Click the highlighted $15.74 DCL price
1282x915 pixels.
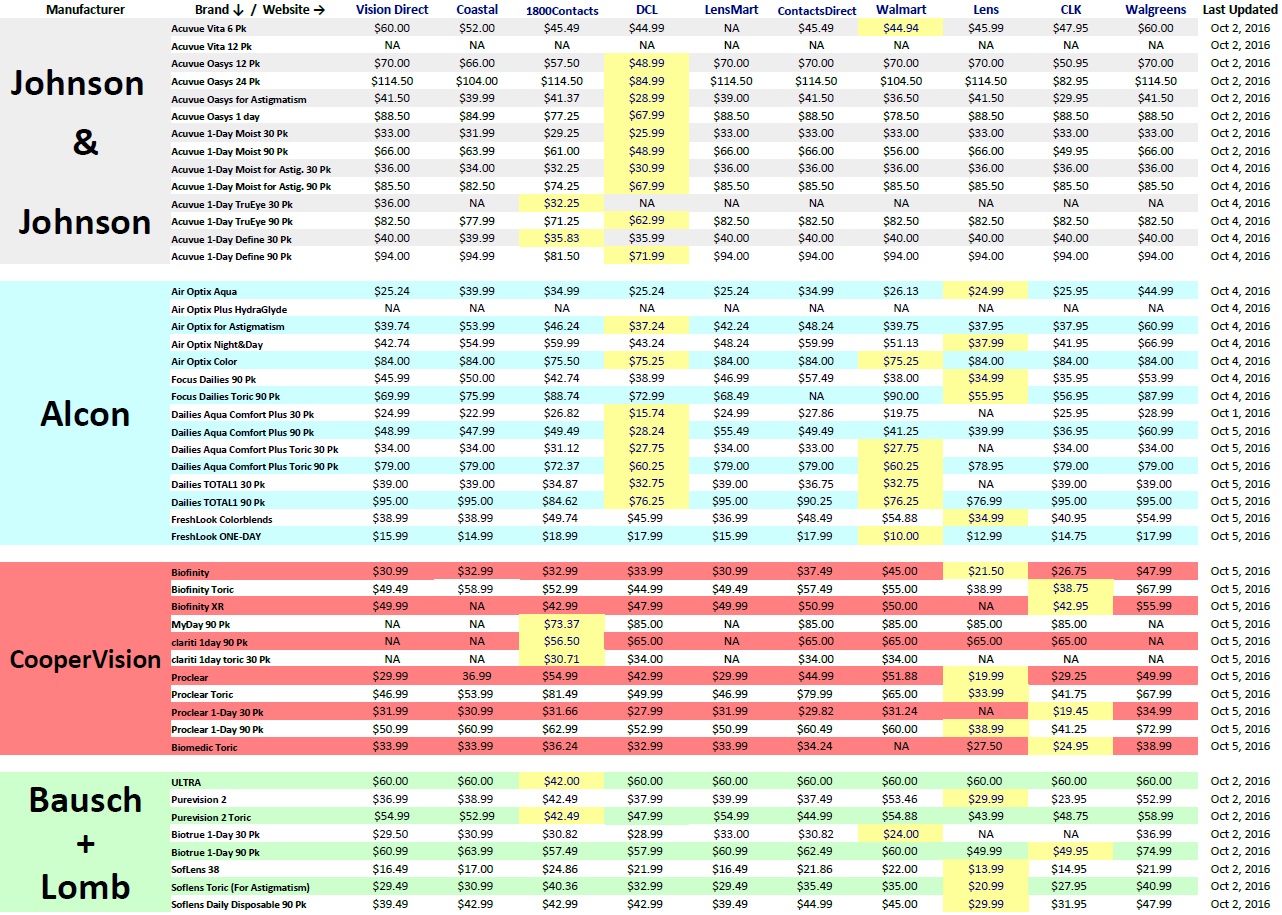647,413
